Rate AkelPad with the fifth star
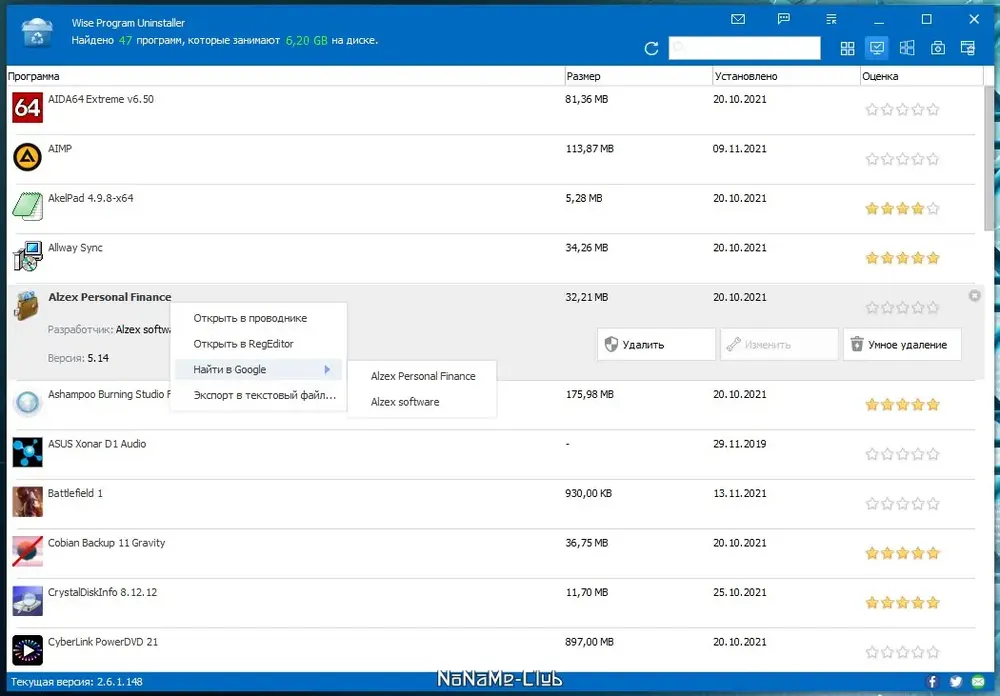Viewport: 1000px width, 696px height. [933, 209]
